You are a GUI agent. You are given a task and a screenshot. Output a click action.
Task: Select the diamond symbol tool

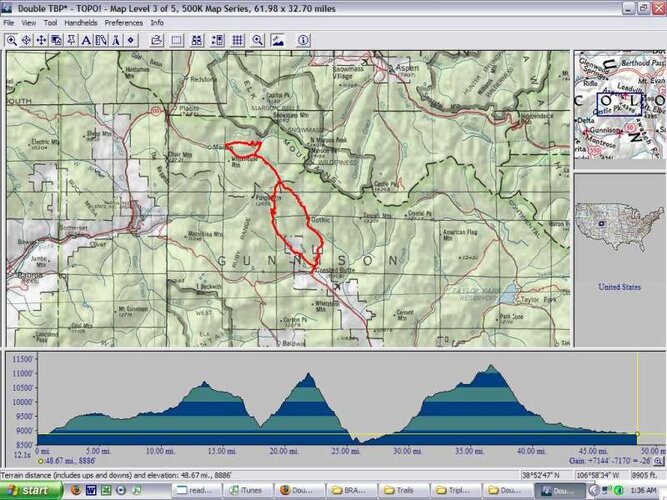131,40
